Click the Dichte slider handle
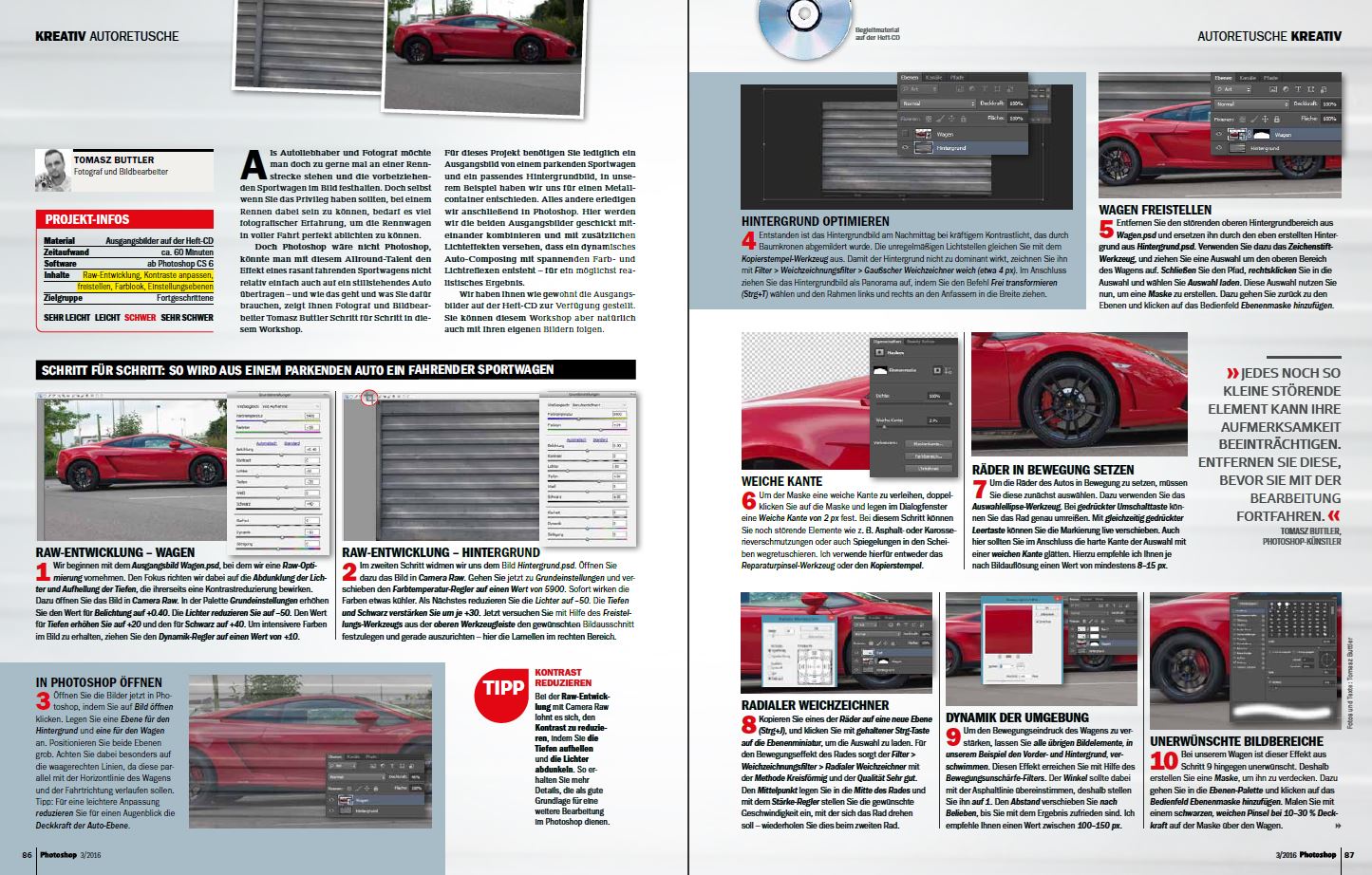The image size is (1372, 875). coord(950,403)
